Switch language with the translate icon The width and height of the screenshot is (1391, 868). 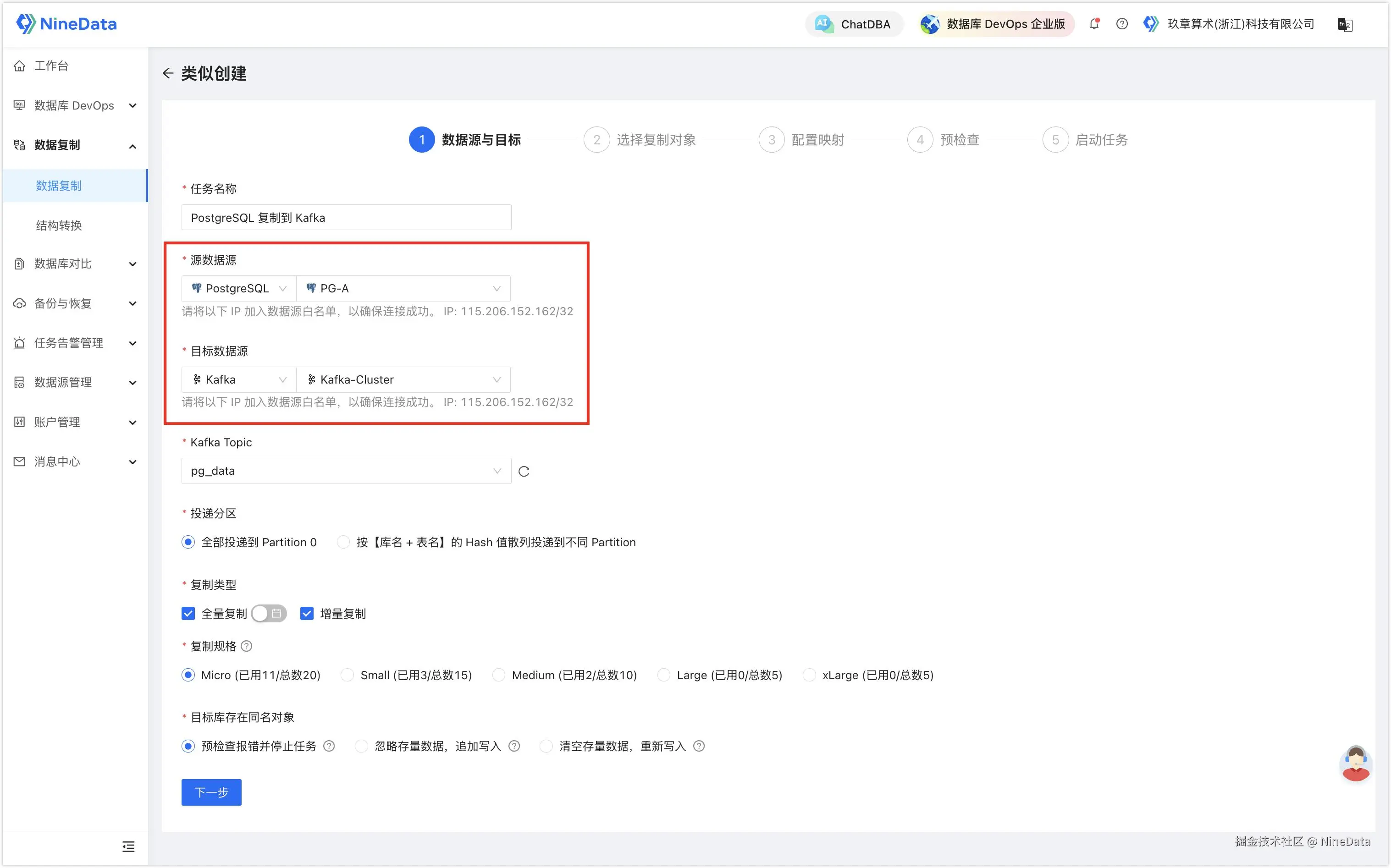click(1345, 25)
